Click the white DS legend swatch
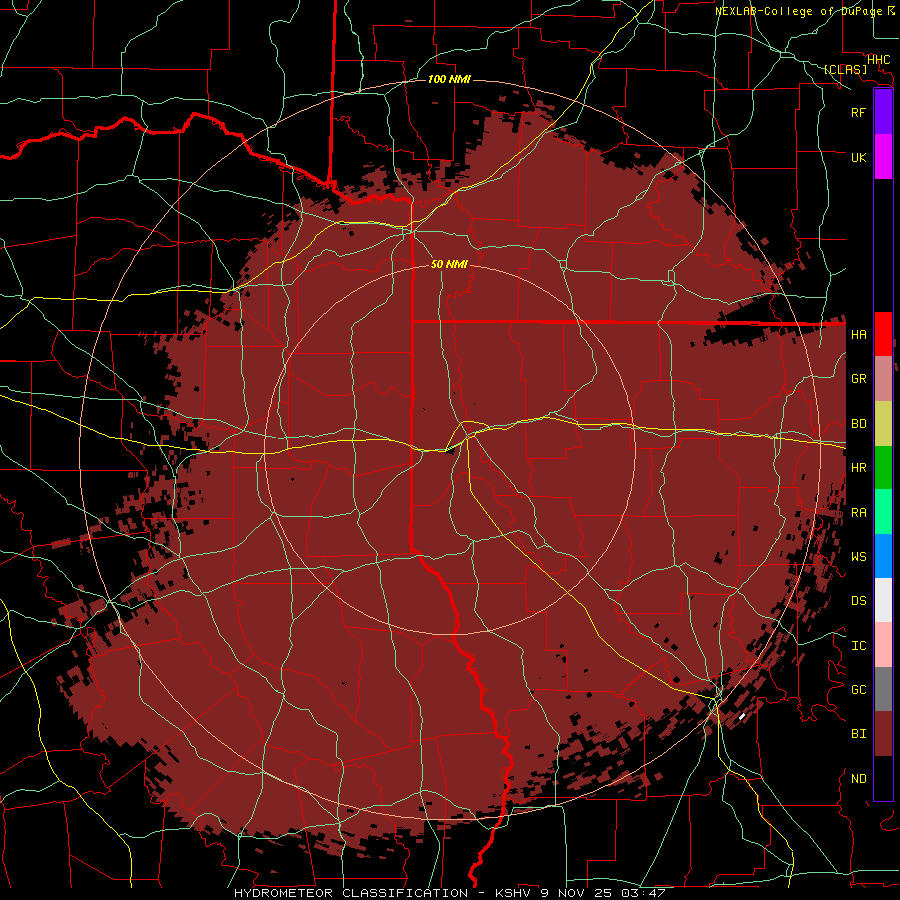 [x=883, y=600]
